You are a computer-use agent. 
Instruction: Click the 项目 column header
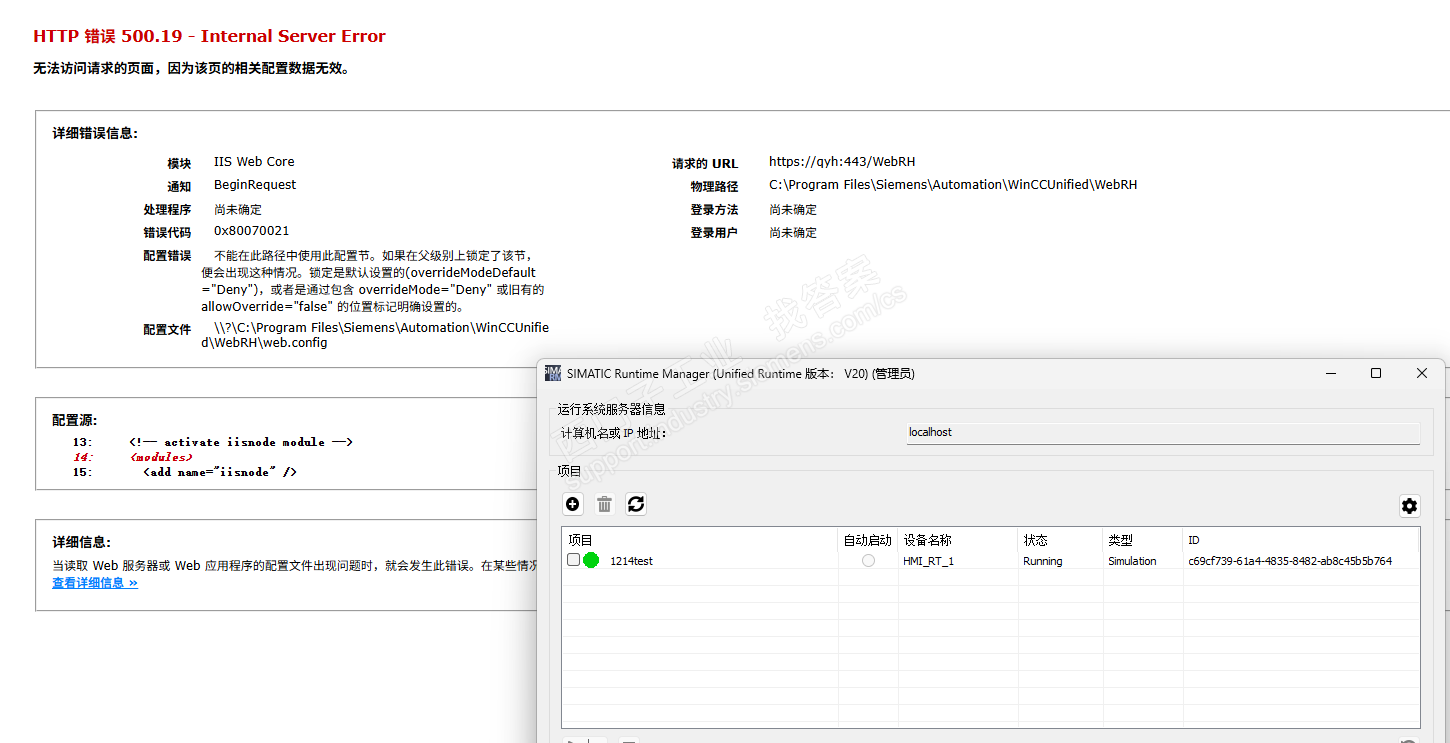pyautogui.click(x=700, y=540)
